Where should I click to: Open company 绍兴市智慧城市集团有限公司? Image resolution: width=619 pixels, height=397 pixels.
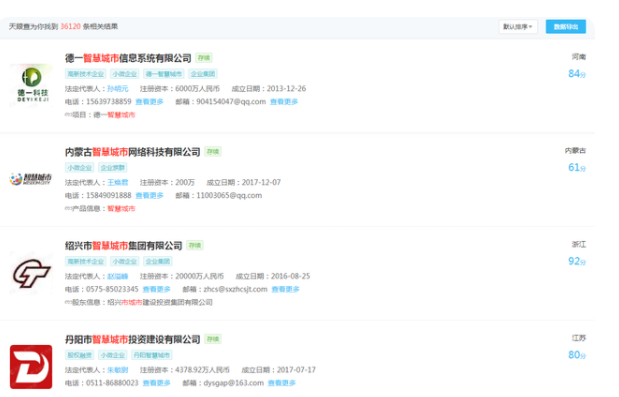coord(124,246)
